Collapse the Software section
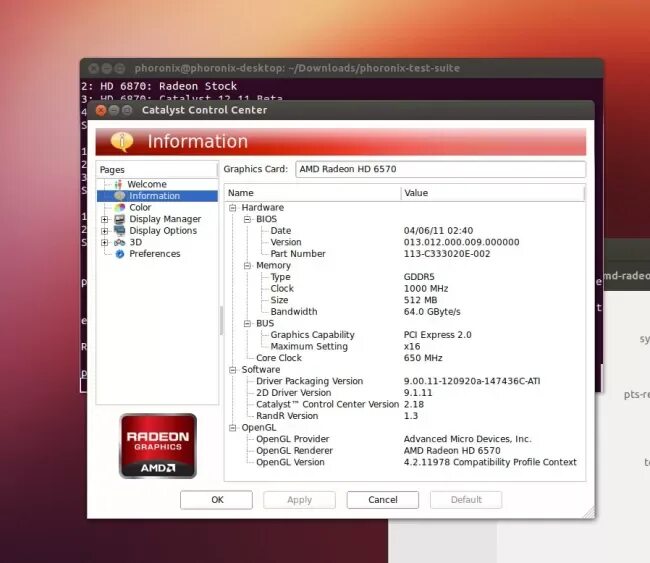 tap(233, 370)
